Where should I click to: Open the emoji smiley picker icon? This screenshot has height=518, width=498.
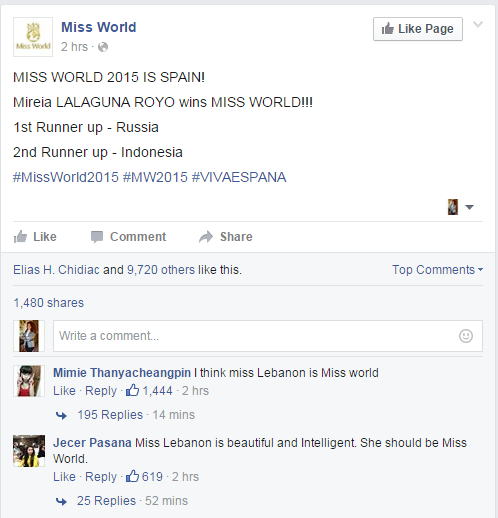pos(466,336)
